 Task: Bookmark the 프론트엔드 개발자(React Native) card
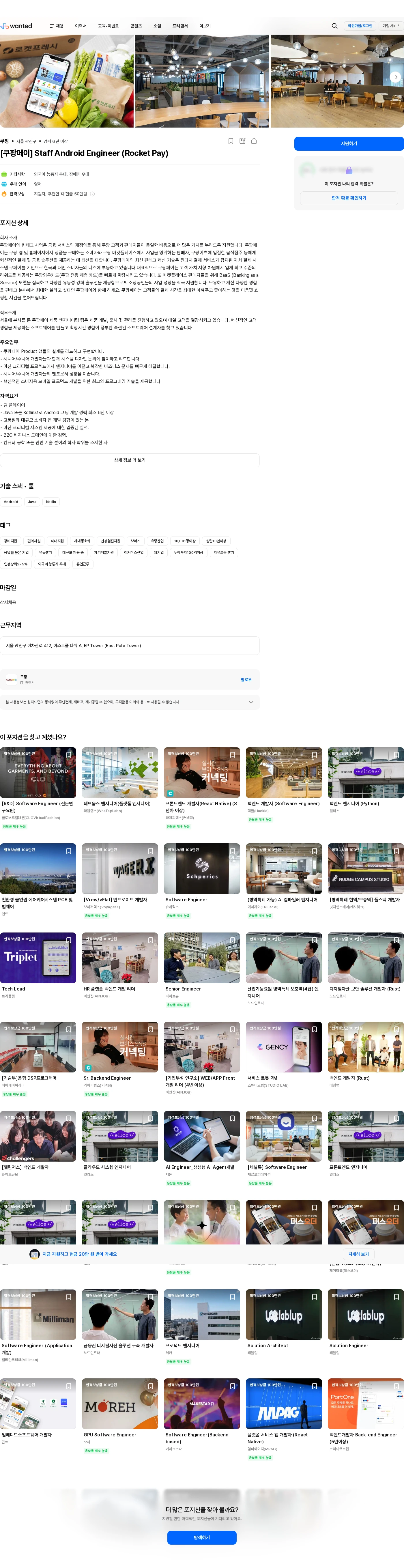pyautogui.click(x=232, y=755)
